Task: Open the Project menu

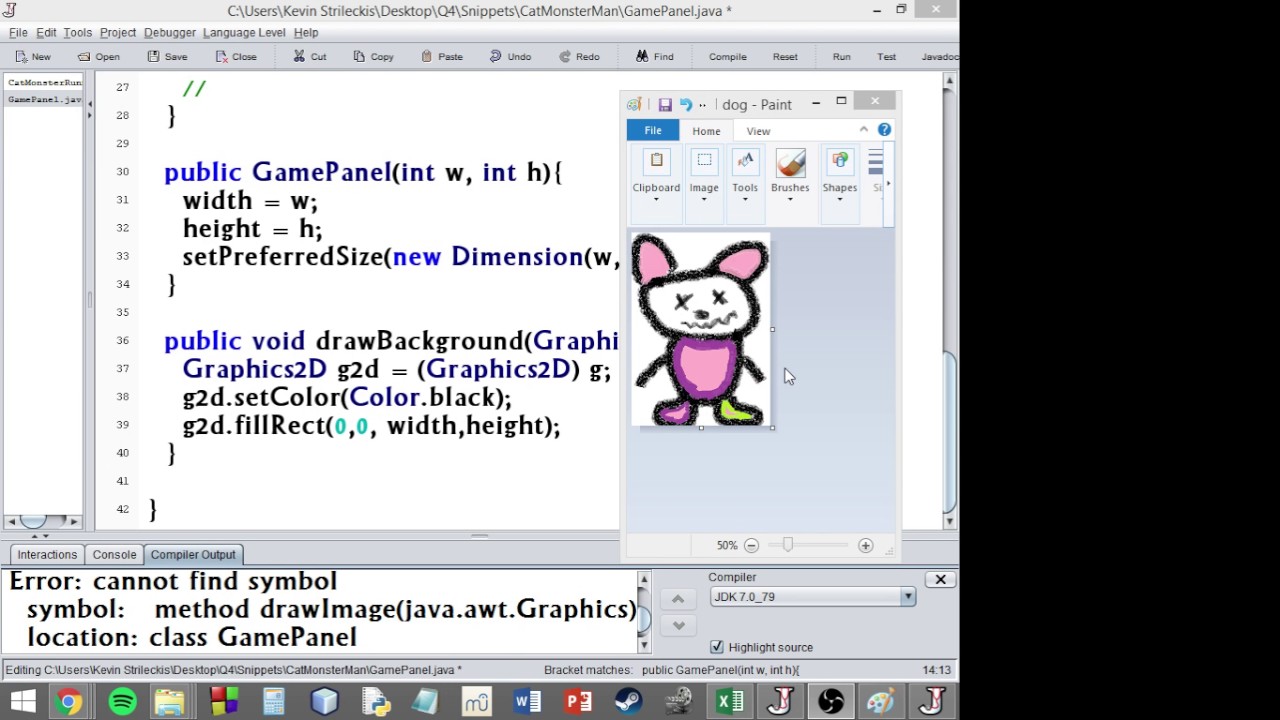Action: 118,33
